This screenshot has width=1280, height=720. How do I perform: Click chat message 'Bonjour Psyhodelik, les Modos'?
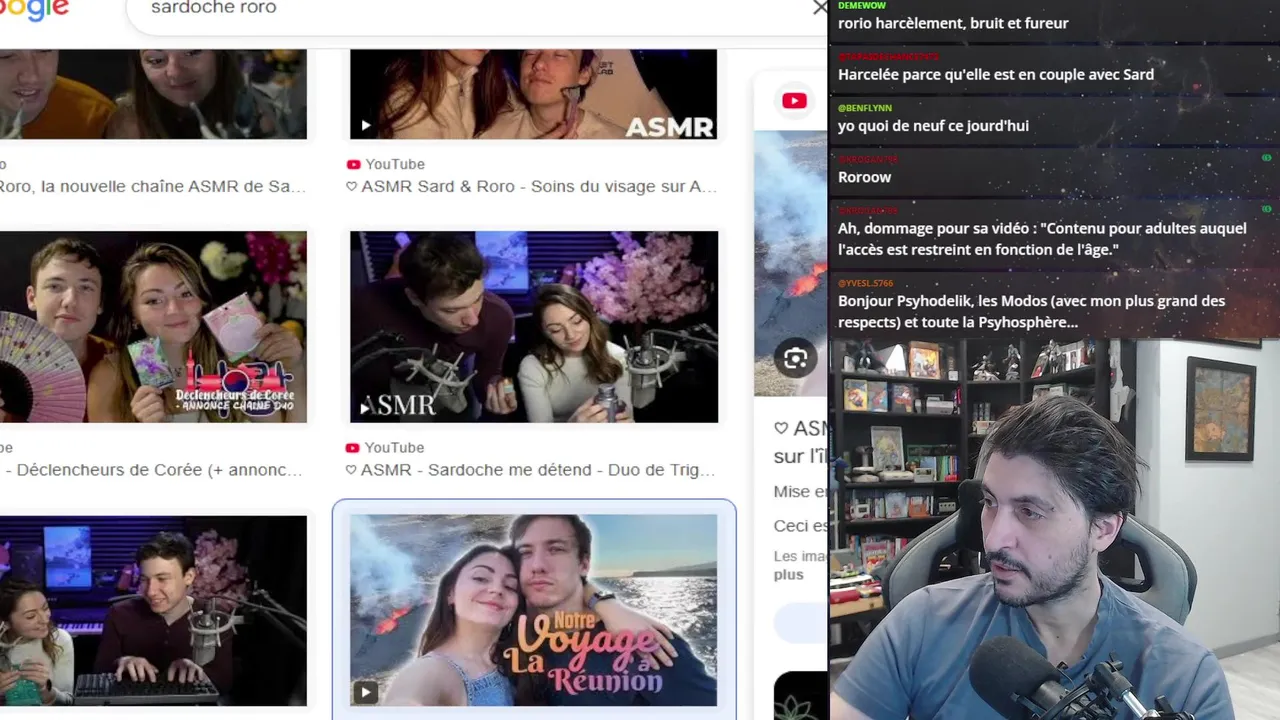1031,311
